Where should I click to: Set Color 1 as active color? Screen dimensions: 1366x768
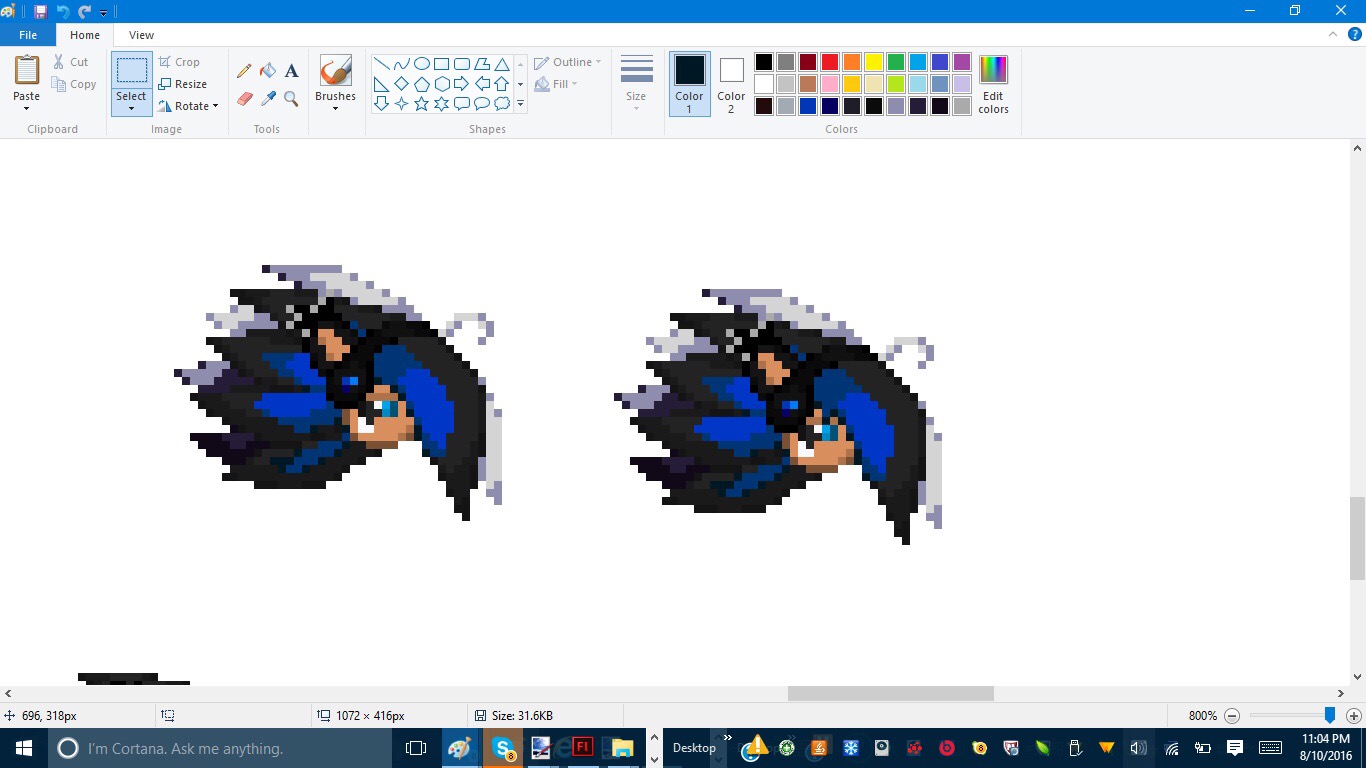click(x=689, y=83)
